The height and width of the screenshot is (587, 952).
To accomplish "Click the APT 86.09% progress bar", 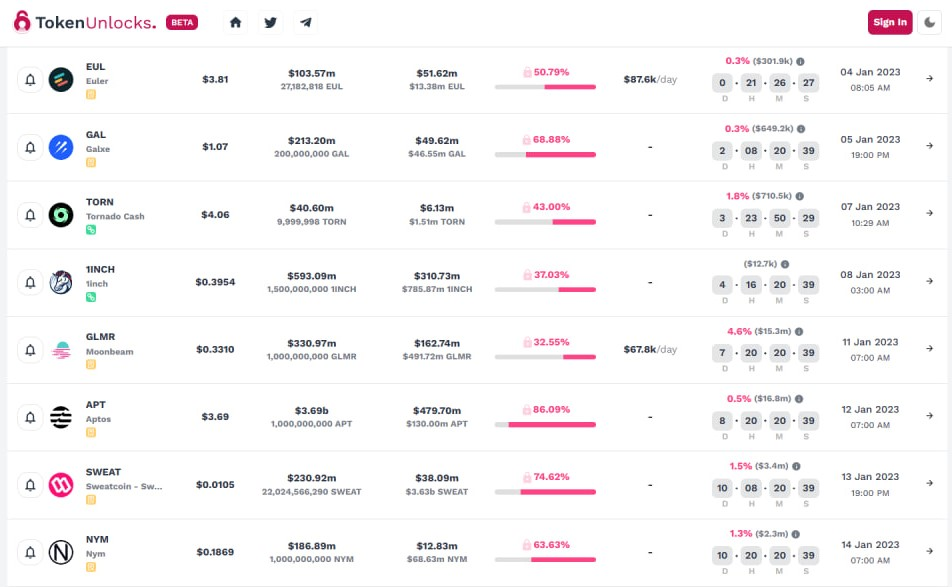I will 545,424.
